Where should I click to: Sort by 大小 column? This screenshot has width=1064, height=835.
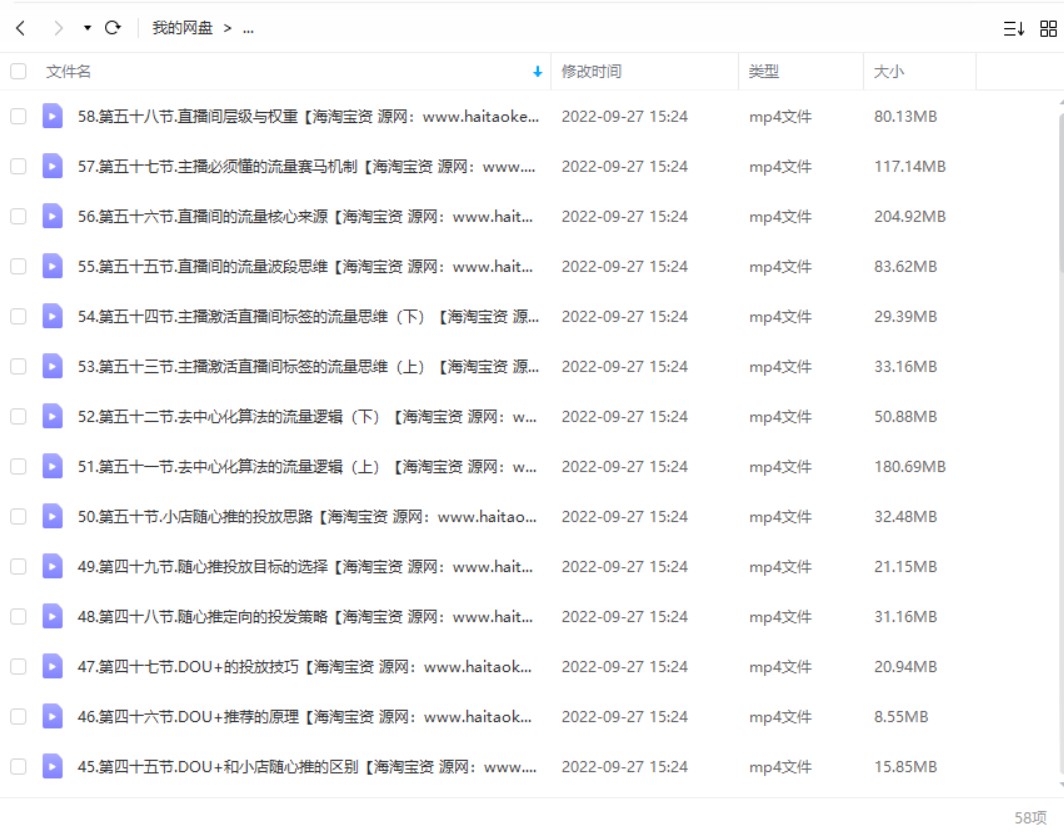point(888,71)
